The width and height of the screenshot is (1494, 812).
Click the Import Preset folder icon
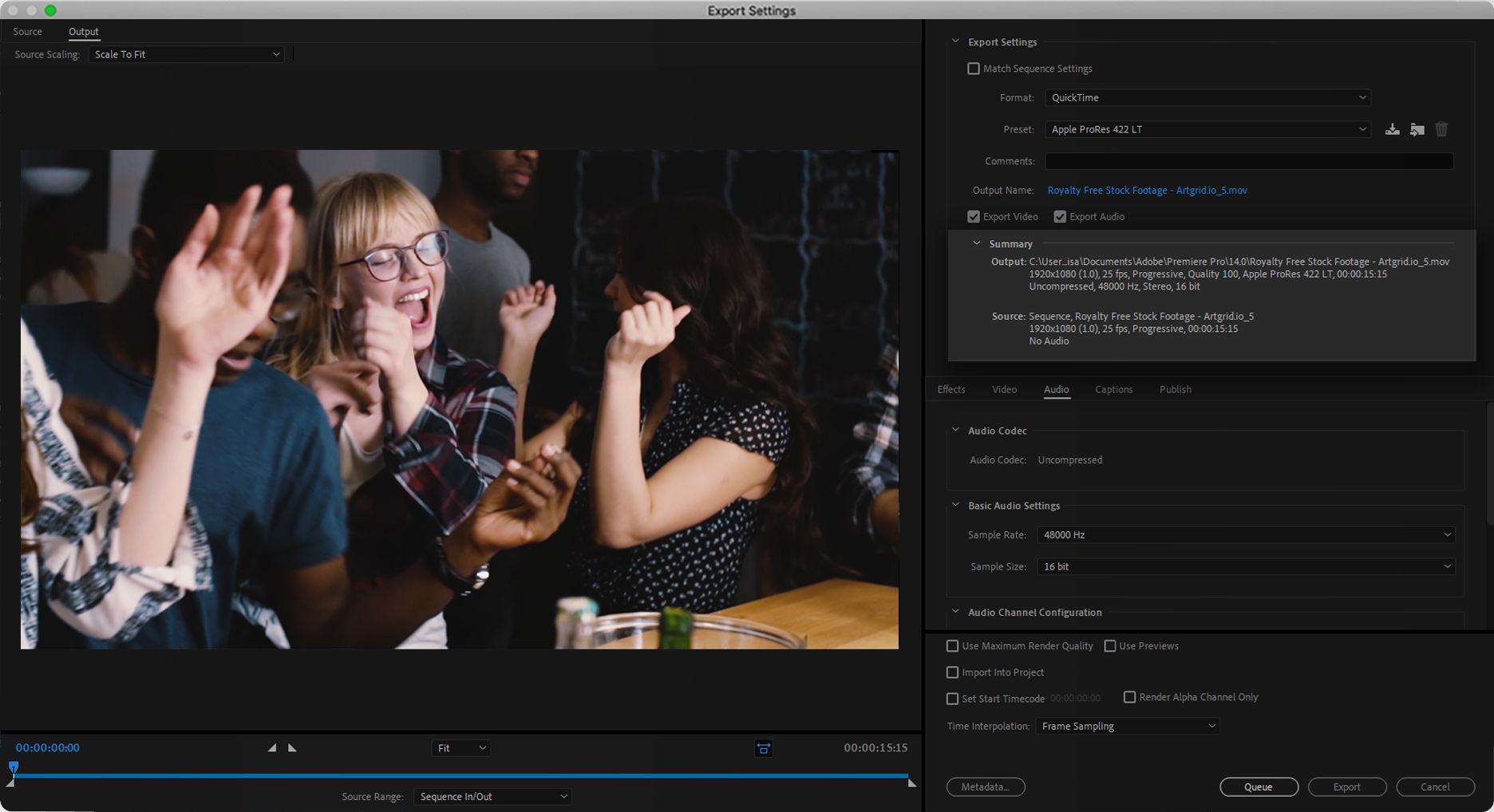point(1417,129)
